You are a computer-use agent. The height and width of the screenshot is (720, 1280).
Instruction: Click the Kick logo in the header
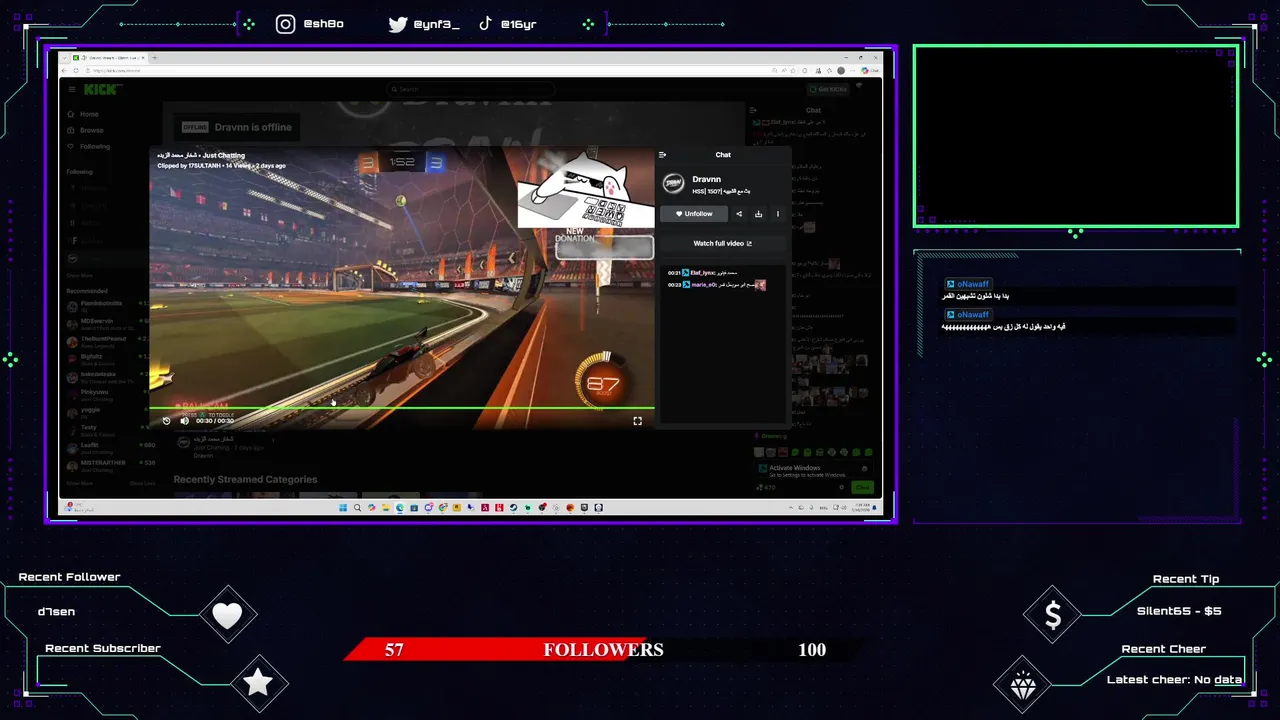point(101,89)
